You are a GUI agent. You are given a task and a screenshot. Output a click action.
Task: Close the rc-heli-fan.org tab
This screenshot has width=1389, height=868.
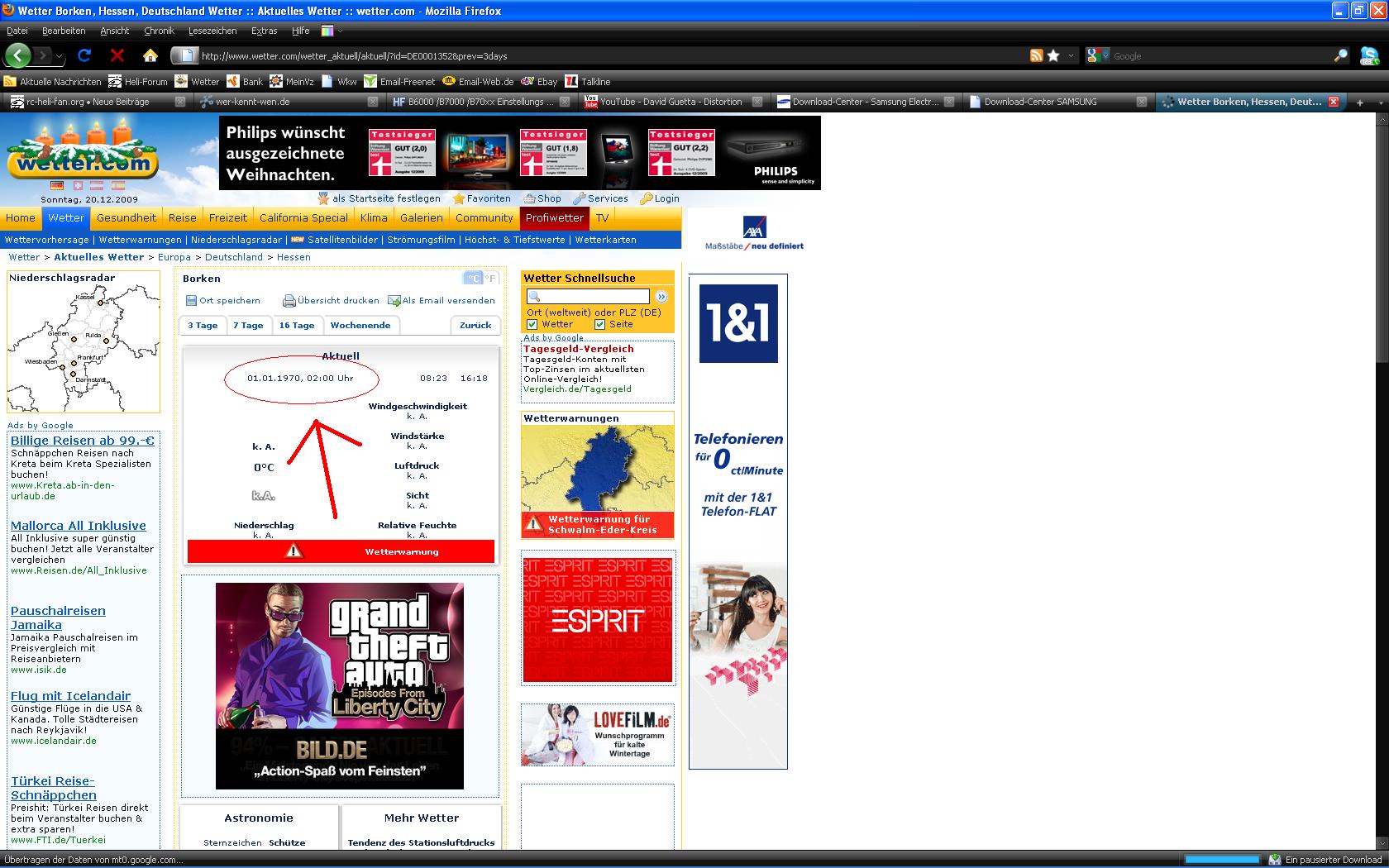180,102
